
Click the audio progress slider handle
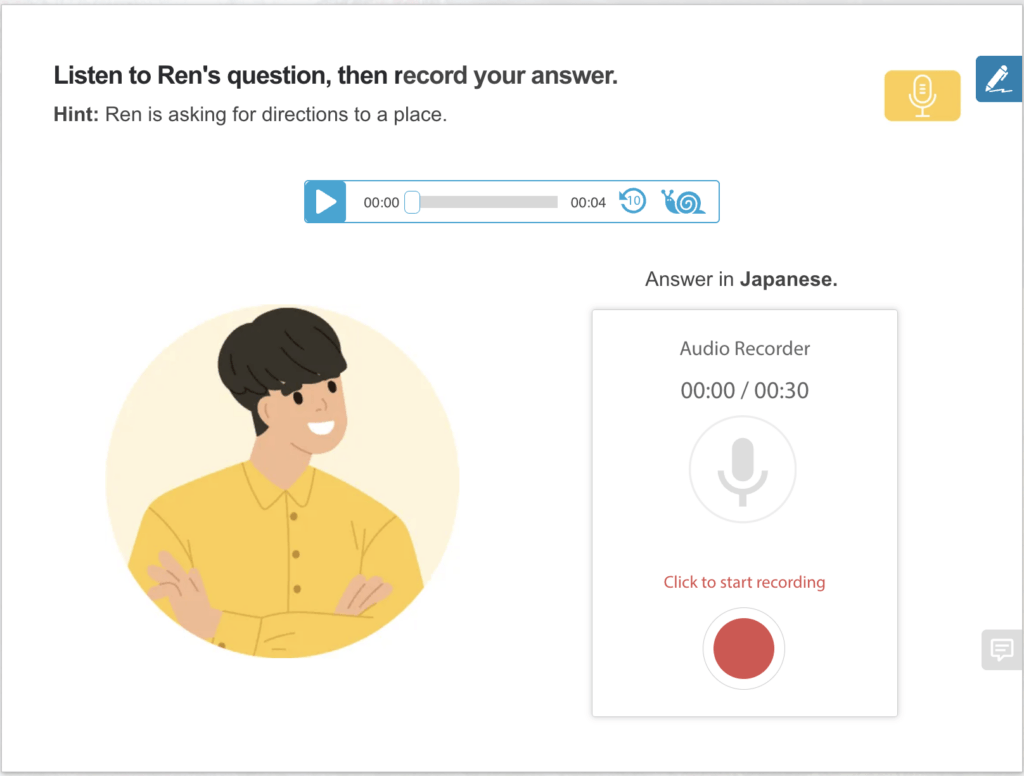[x=411, y=202]
